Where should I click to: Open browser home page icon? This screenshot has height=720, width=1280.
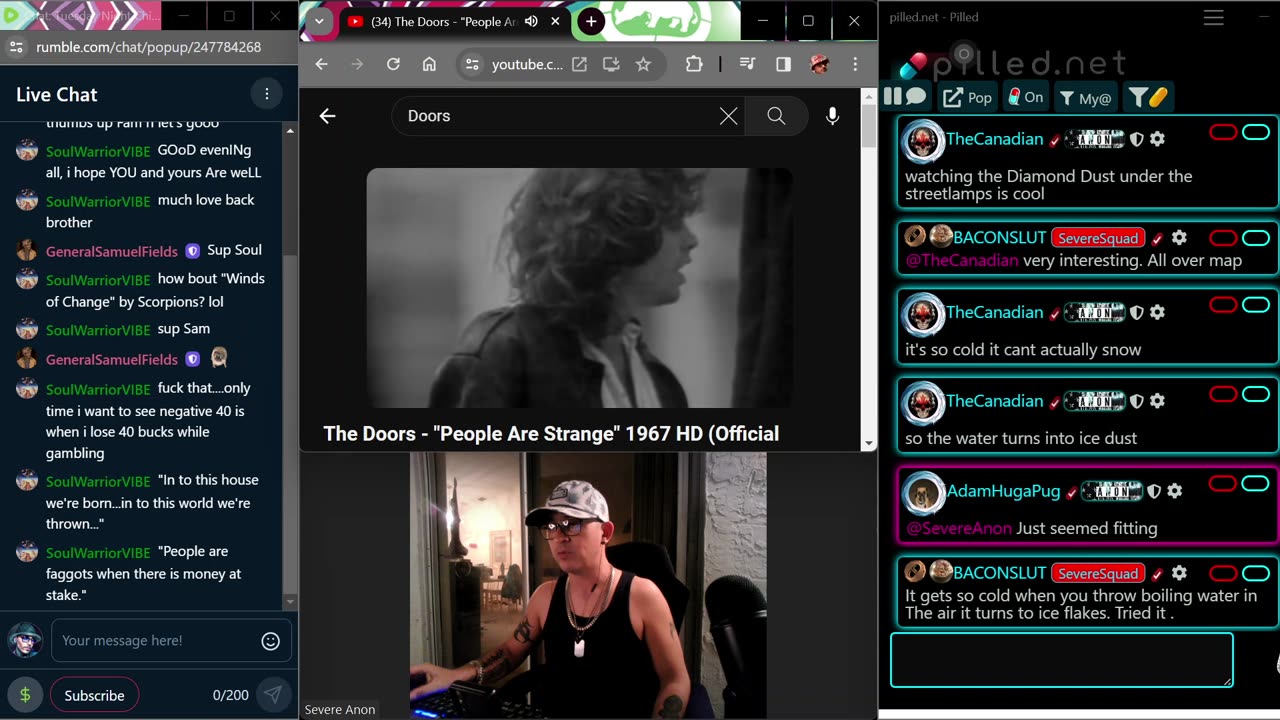(x=429, y=64)
